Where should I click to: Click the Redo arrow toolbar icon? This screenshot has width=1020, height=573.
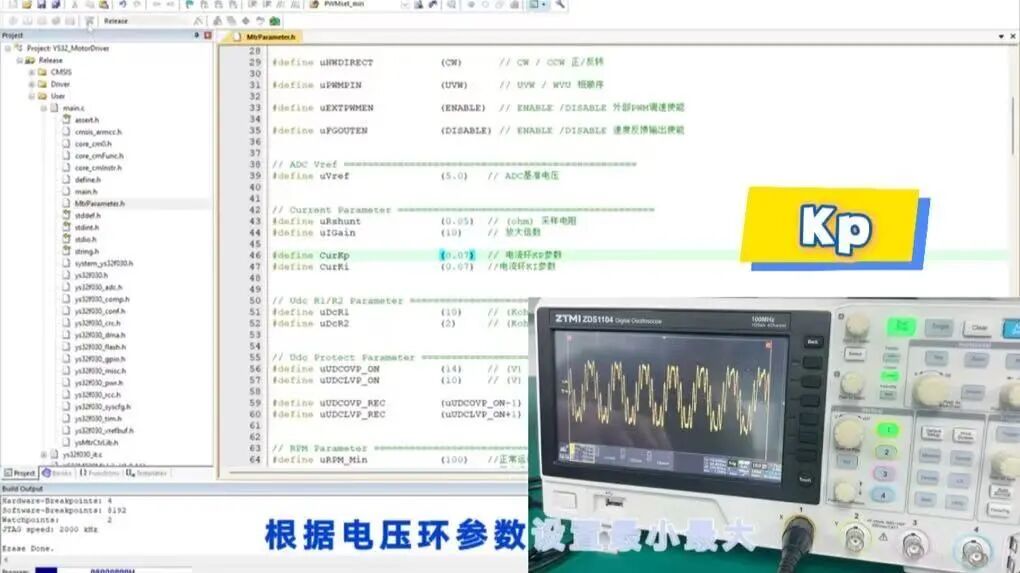[x=137, y=5]
